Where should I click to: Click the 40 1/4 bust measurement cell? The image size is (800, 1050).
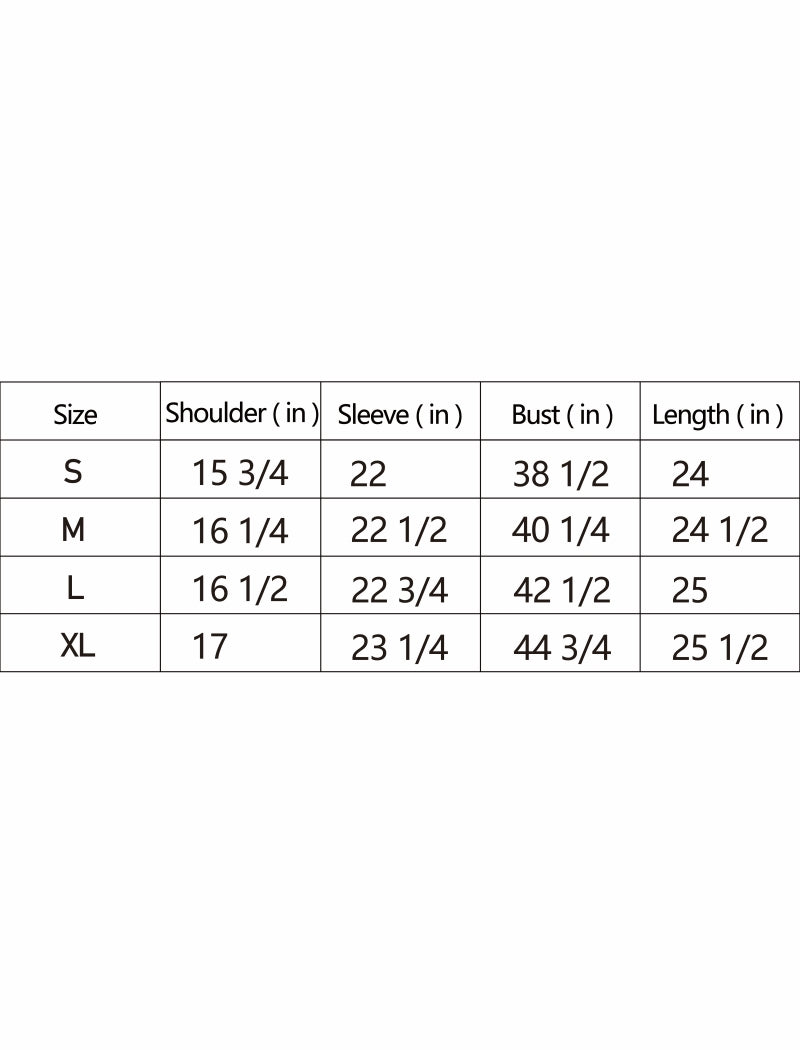[561, 530]
